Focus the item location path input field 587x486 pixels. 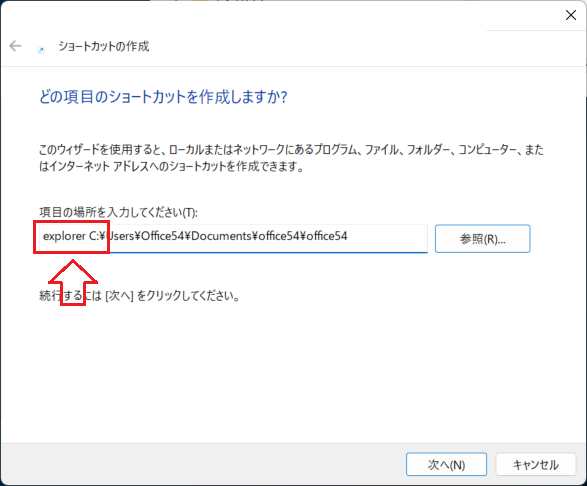[x=233, y=238]
